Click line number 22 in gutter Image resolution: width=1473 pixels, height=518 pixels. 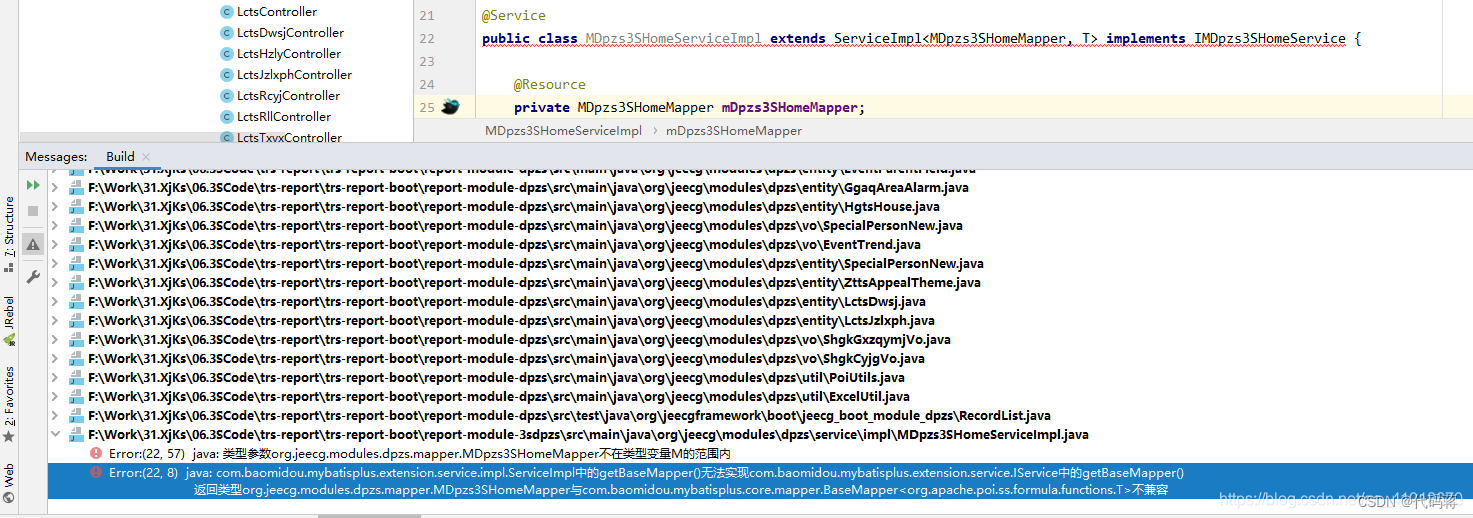pos(427,39)
